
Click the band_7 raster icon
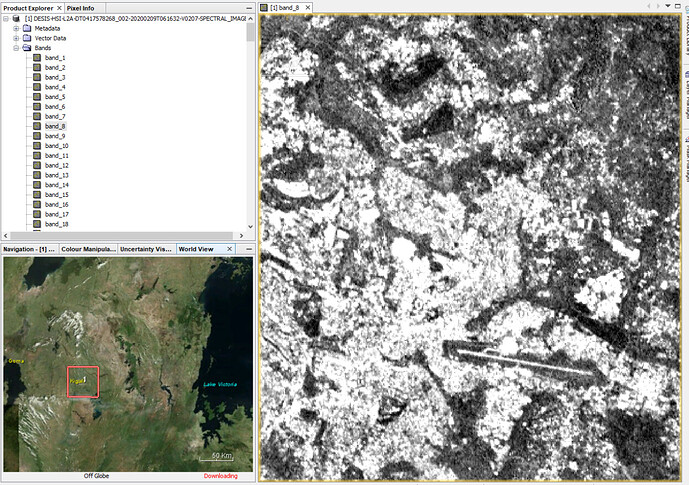pos(37,116)
